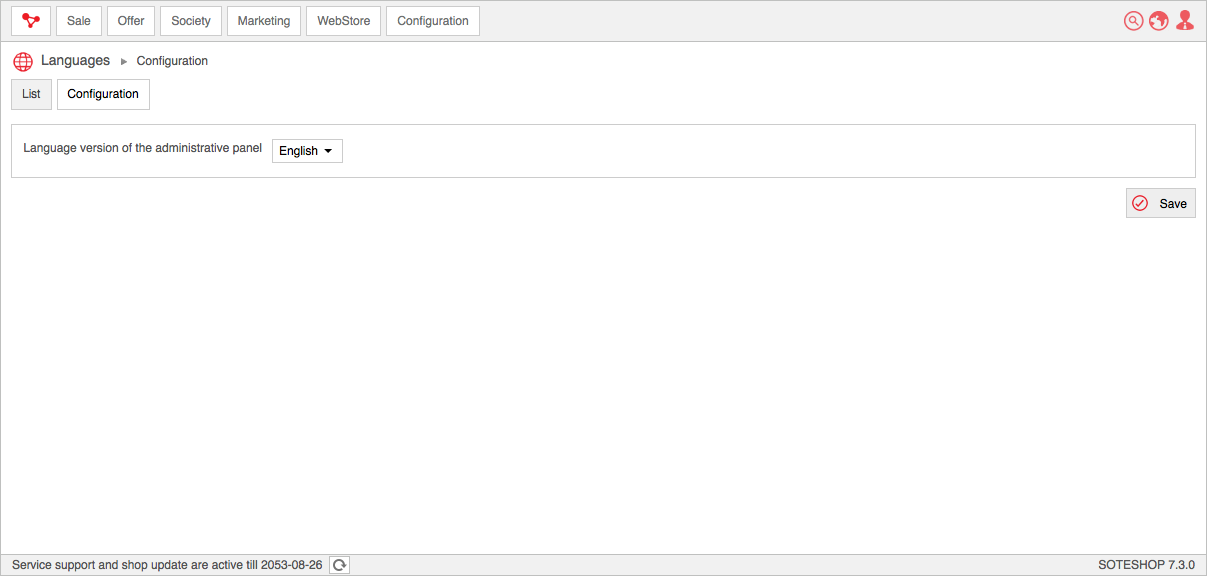Click the Configuration breadcrumb text
The image size is (1207, 576).
click(x=172, y=61)
